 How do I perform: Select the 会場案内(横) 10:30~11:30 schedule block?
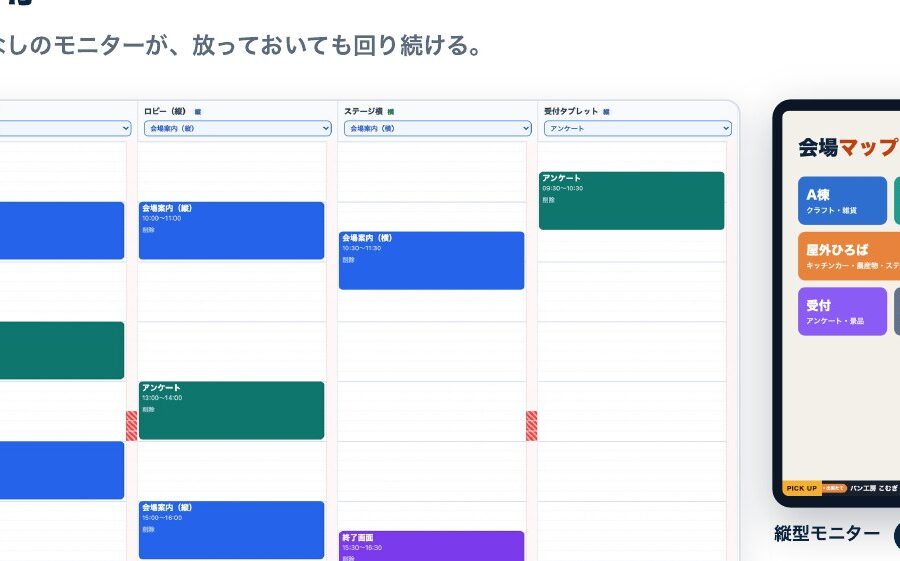431,260
